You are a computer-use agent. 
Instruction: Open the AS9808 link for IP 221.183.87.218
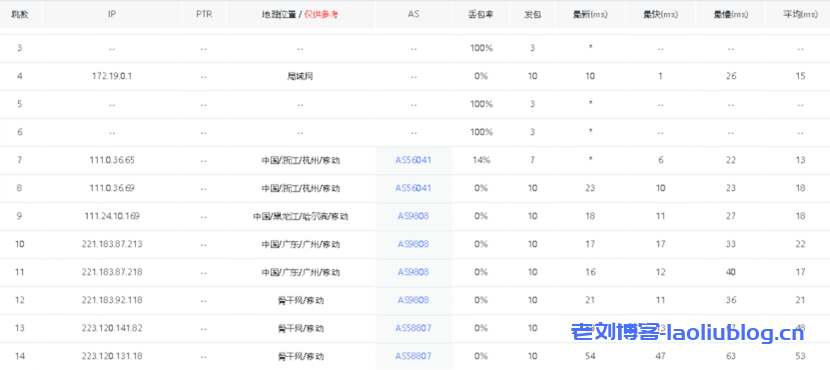[x=413, y=272]
